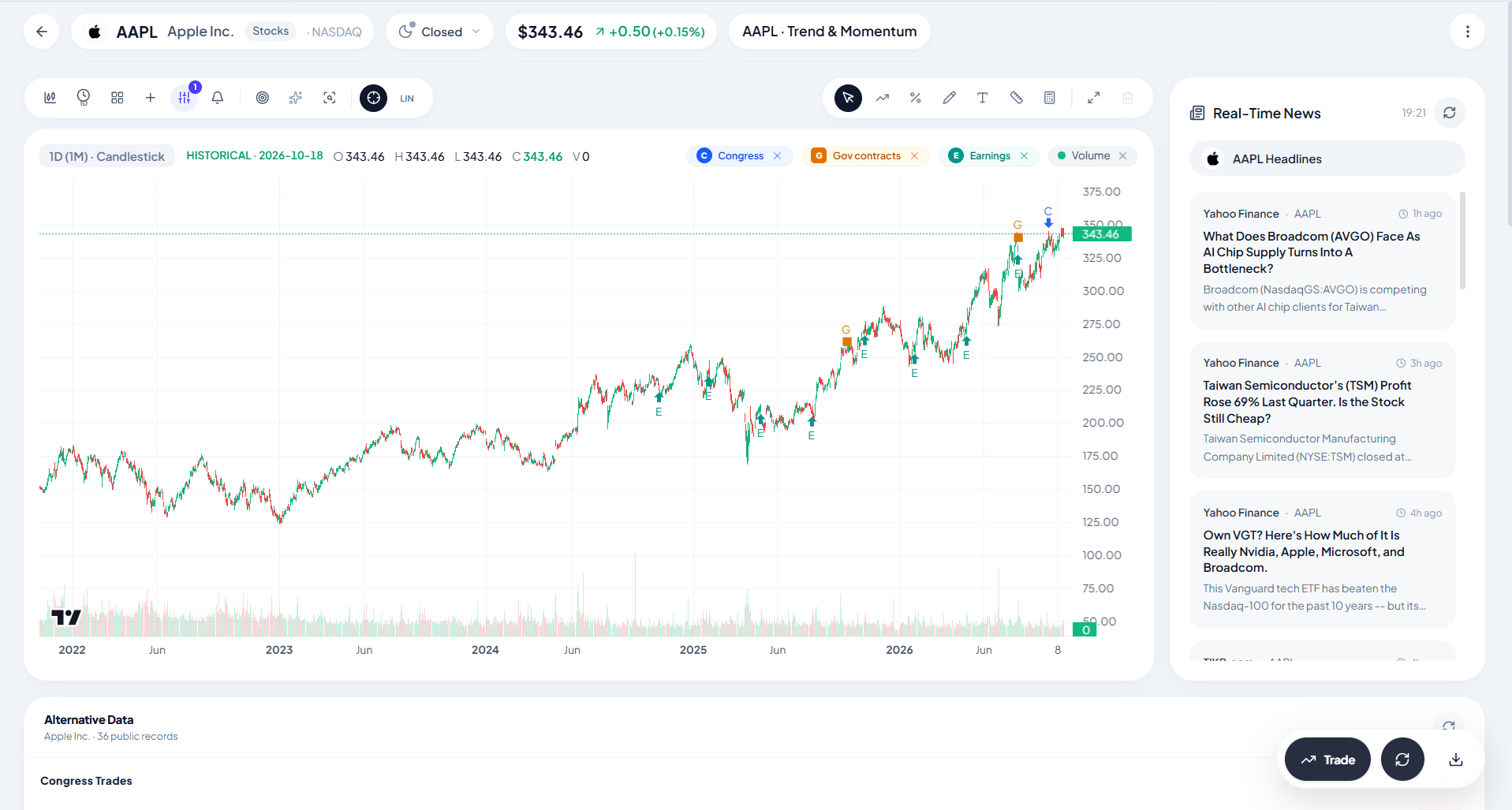1512x810 pixels.
Task: Select the pencil drawing tool
Action: click(x=950, y=98)
